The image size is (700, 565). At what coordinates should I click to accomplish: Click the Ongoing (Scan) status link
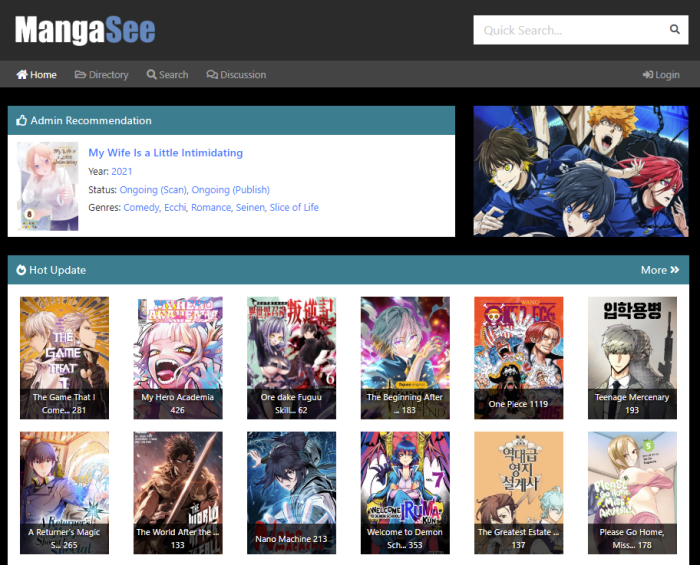tap(153, 190)
